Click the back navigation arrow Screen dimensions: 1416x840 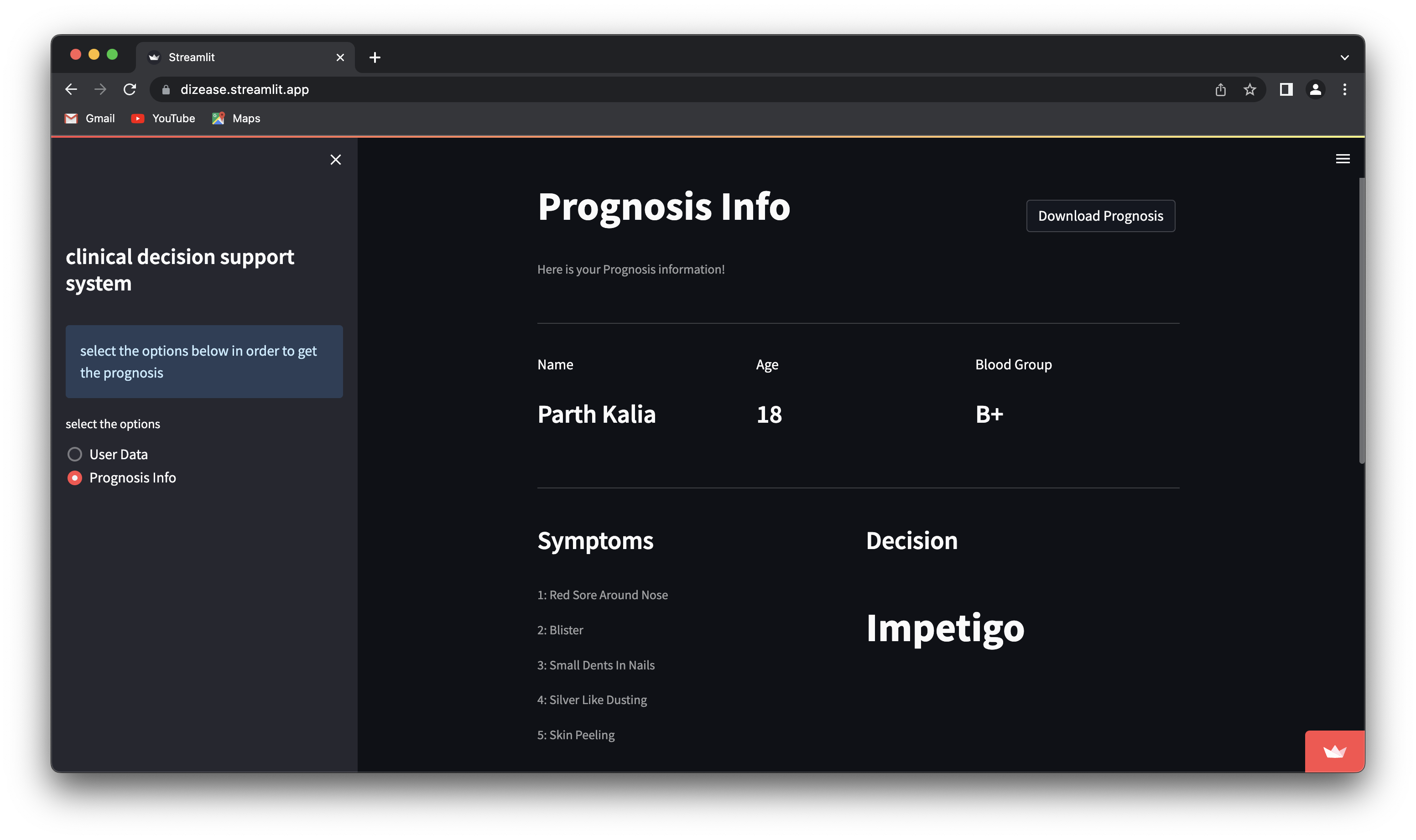pos(71,89)
